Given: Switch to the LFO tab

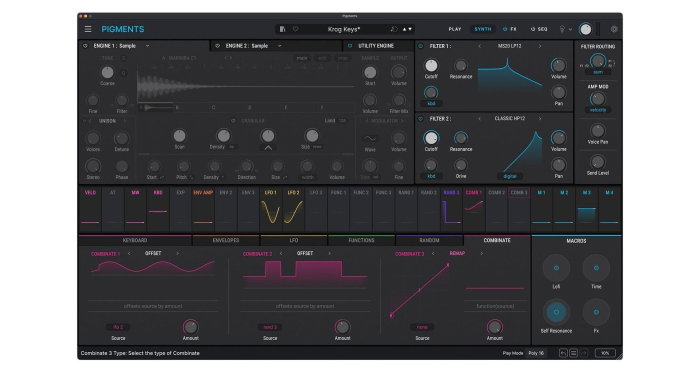Looking at the screenshot, I should click(293, 240).
